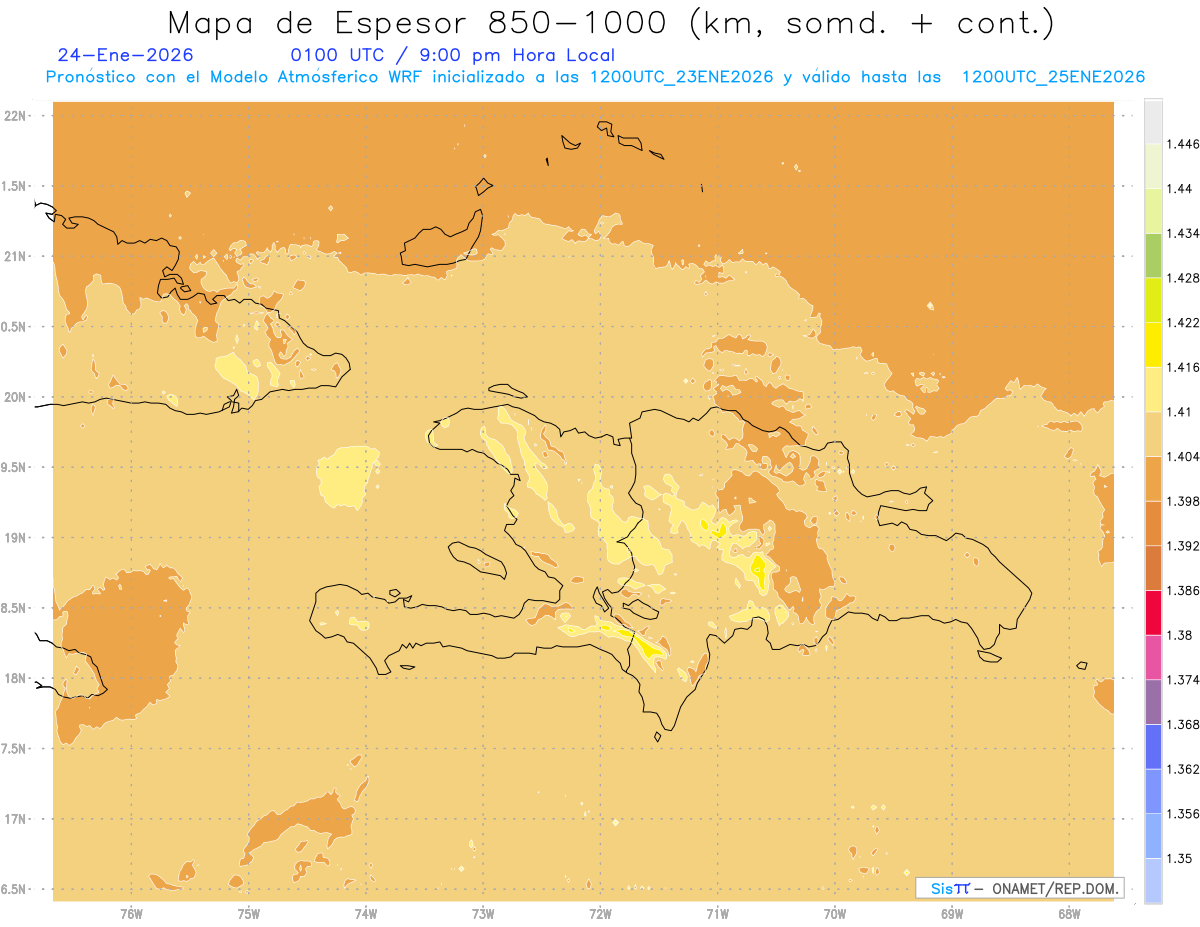This screenshot has height=927, width=1200.
Task: Click the latitude label '21N'
Action: pyautogui.click(x=16, y=256)
